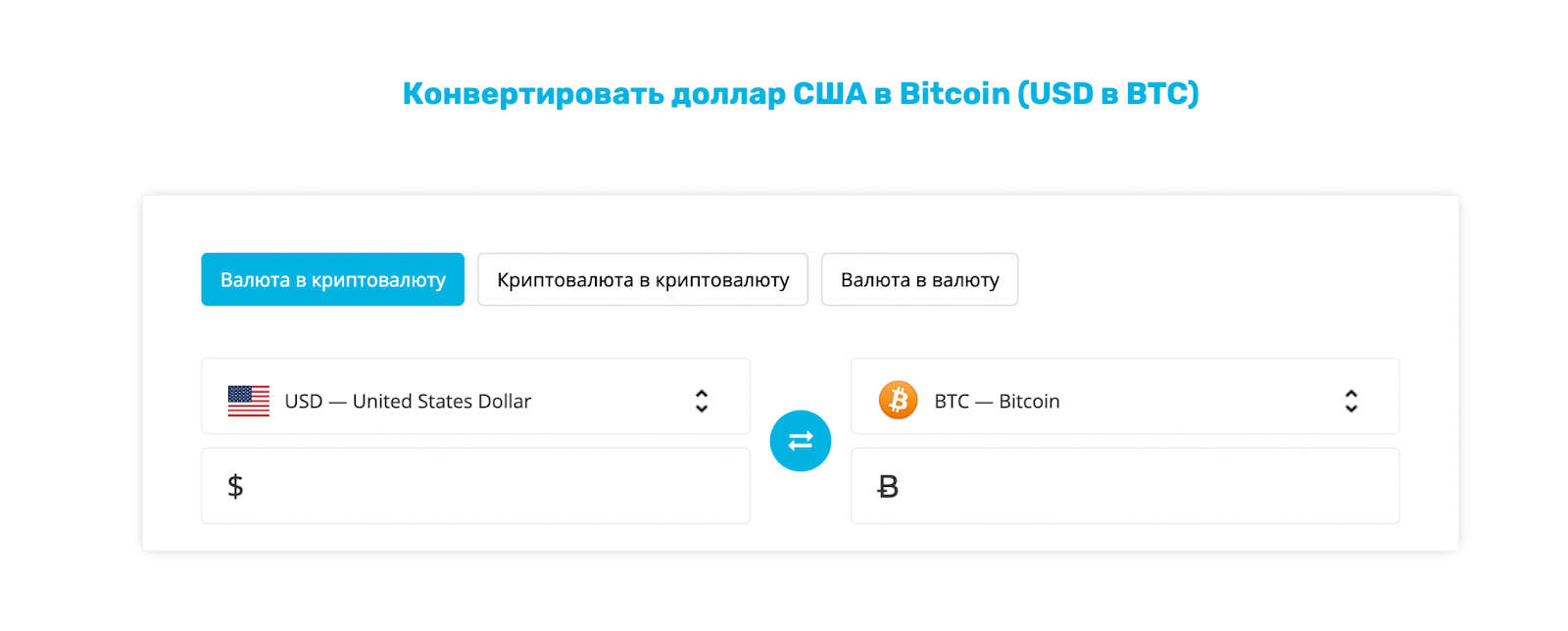Click the Bitcoin label text in selector
The image size is (1568, 631).
point(1029,401)
